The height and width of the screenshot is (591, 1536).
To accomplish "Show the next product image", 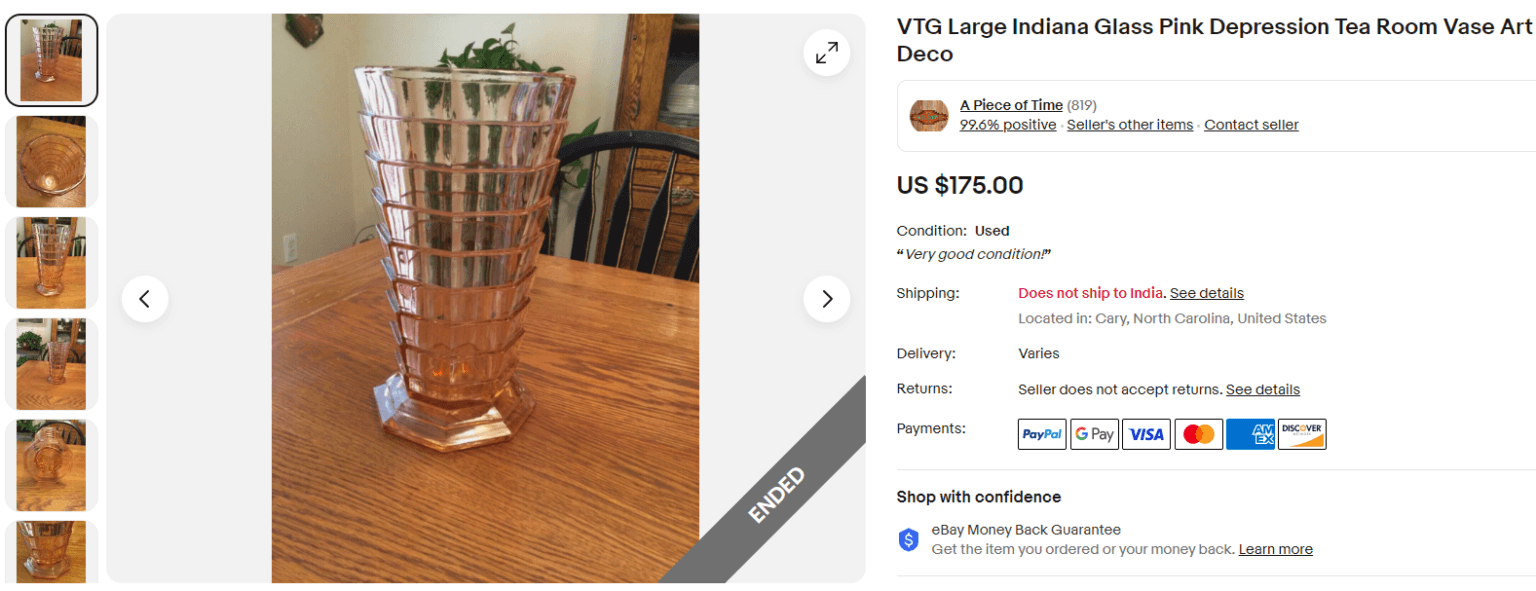I will [826, 298].
